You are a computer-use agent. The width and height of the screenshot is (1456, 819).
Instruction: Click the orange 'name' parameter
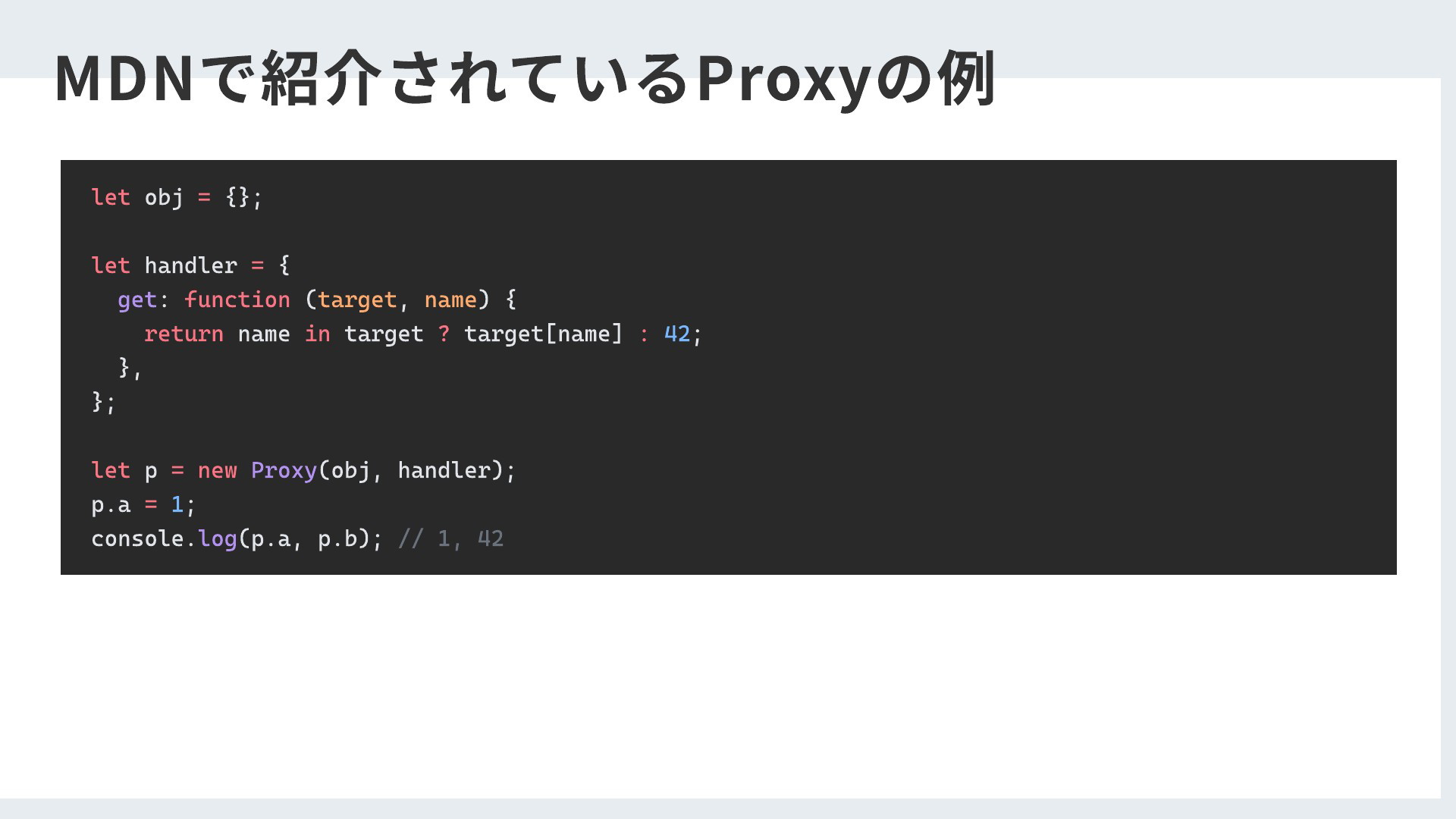(450, 300)
